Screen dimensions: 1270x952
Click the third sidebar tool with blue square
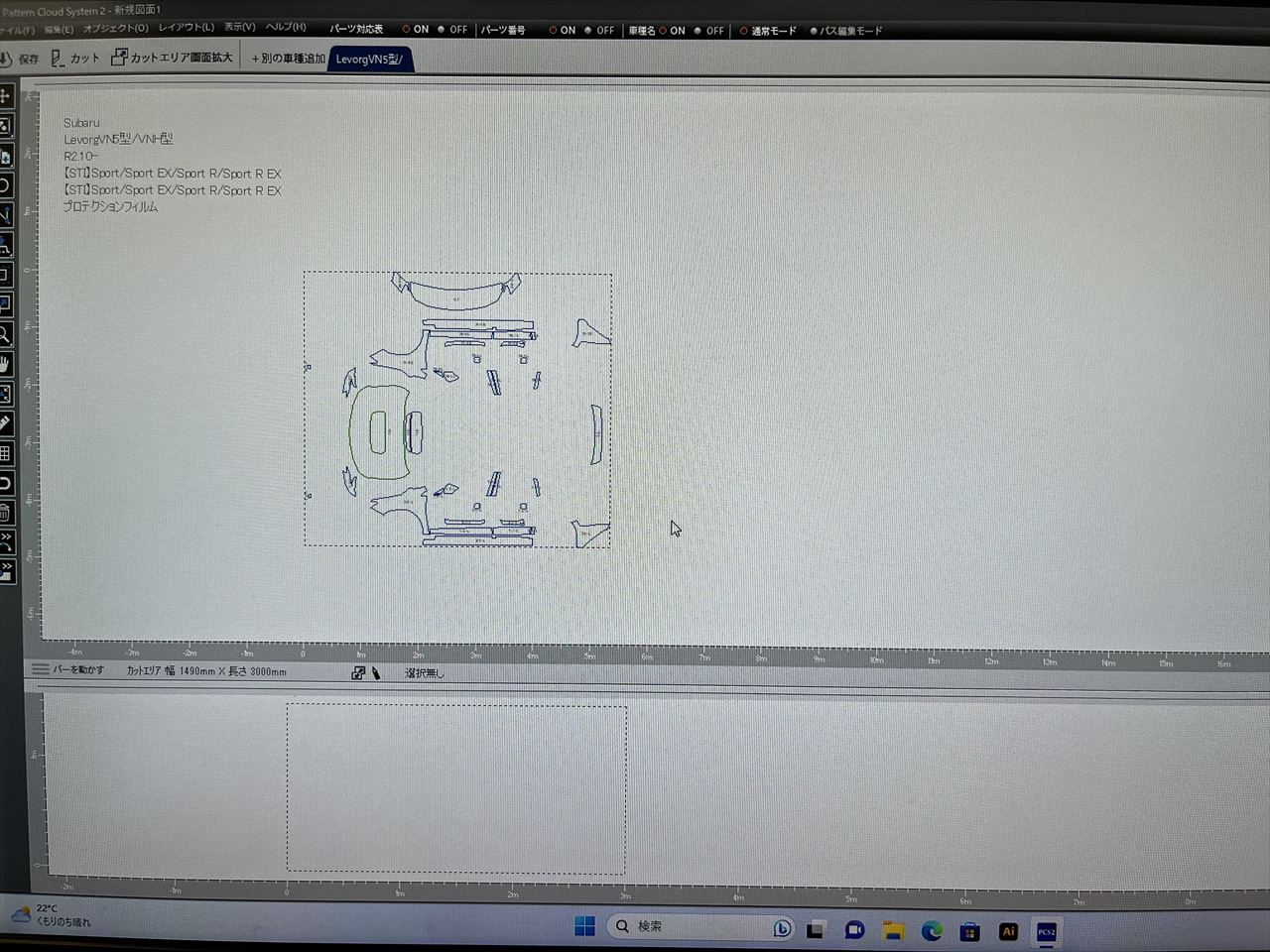pyautogui.click(x=5, y=156)
